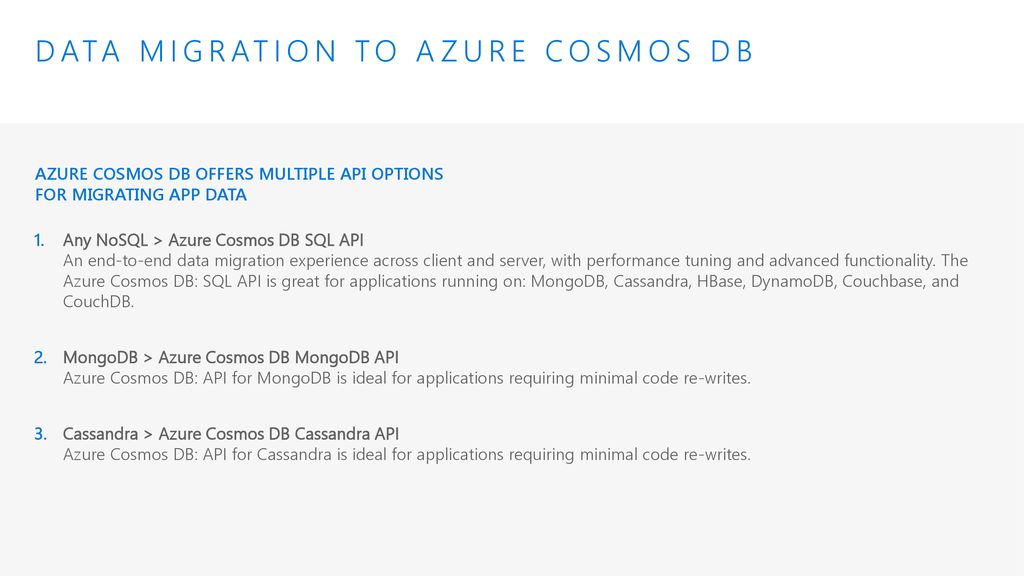Select the subheading 'Azure Cosmos DB offers multiple API options'
Screen dimensions: 1024x576
(x=239, y=174)
